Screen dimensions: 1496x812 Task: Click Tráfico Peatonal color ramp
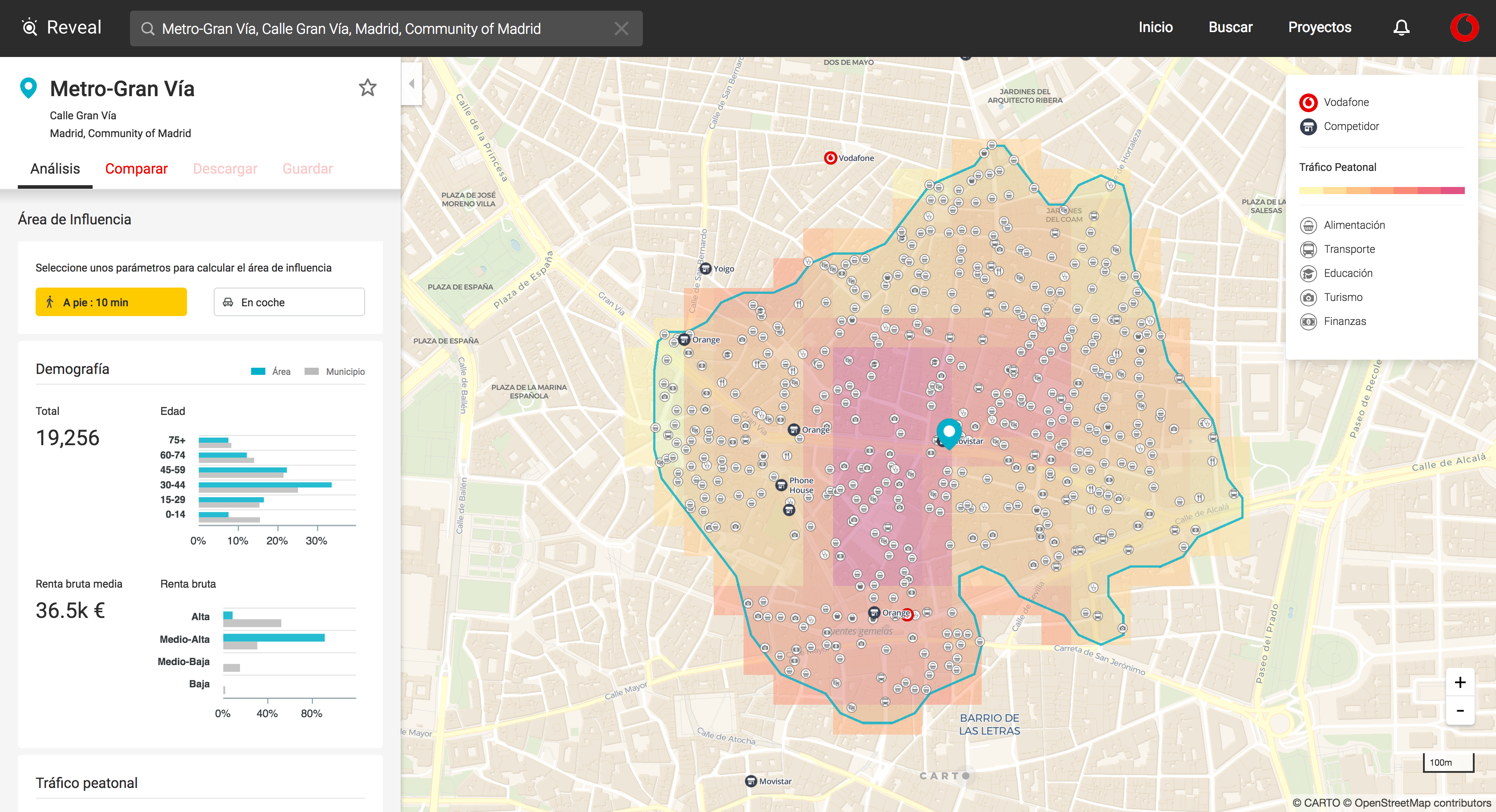click(x=1382, y=191)
